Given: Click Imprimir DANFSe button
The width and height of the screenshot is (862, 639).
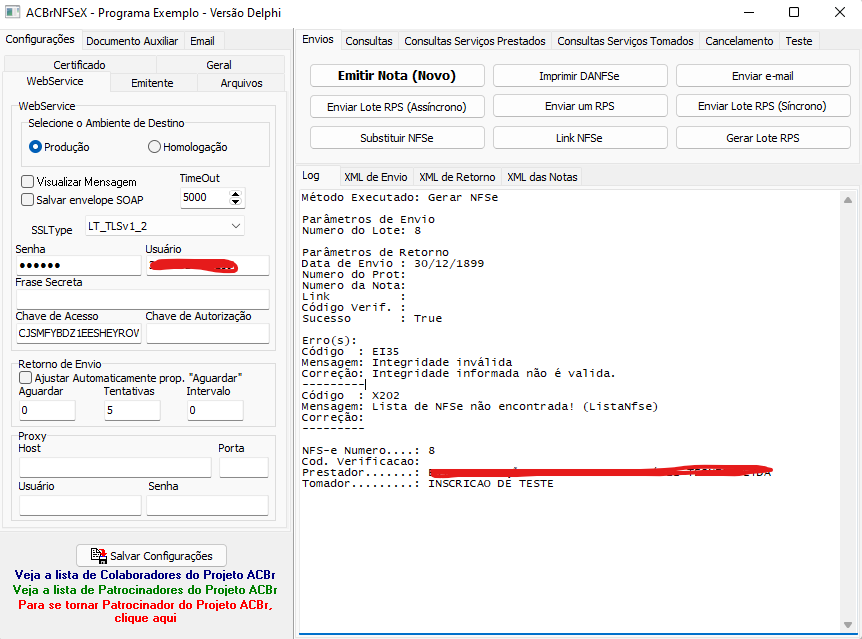Looking at the screenshot, I should pos(579,76).
